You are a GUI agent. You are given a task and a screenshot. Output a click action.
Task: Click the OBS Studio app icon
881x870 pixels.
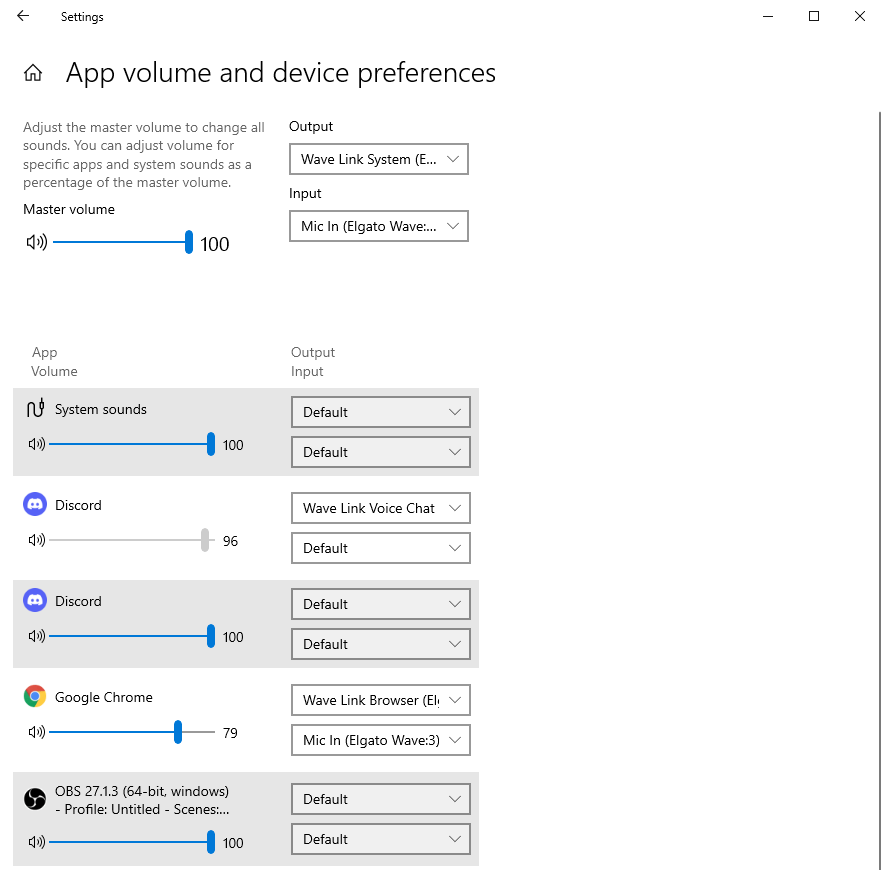pyautogui.click(x=35, y=799)
